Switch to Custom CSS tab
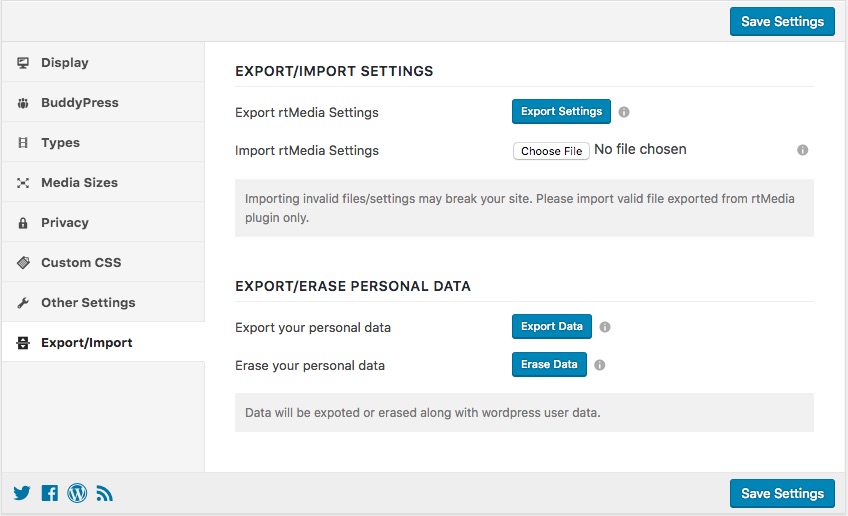Viewport: 848px width, 516px height. 80,262
